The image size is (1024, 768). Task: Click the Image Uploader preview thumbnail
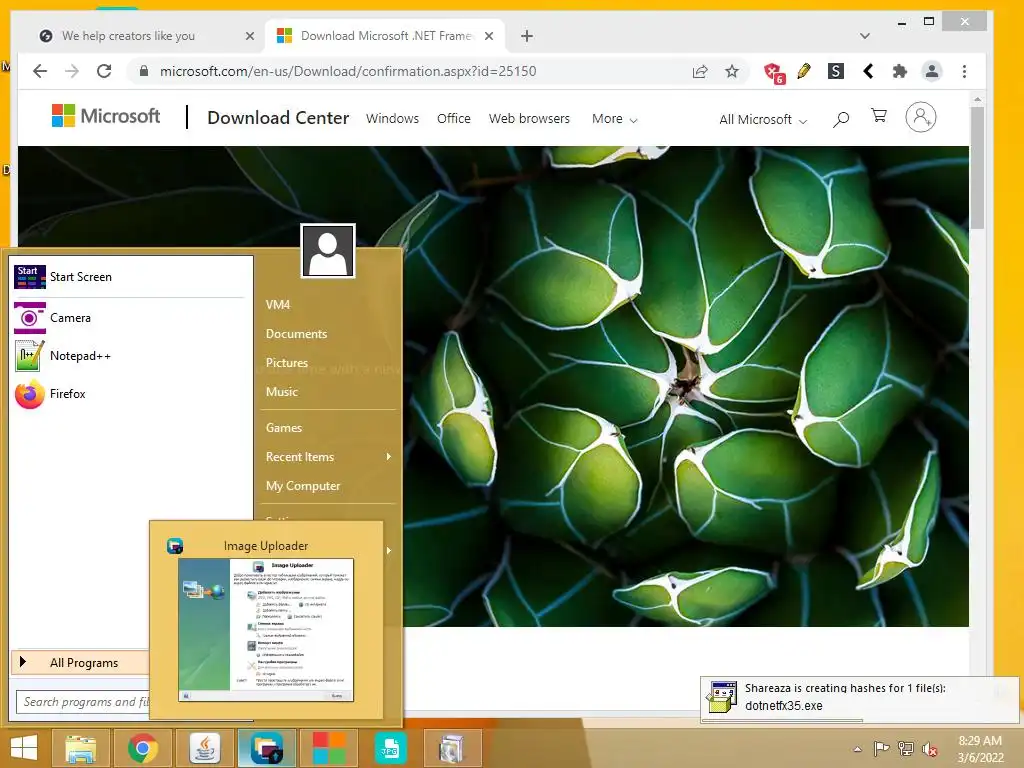point(266,630)
